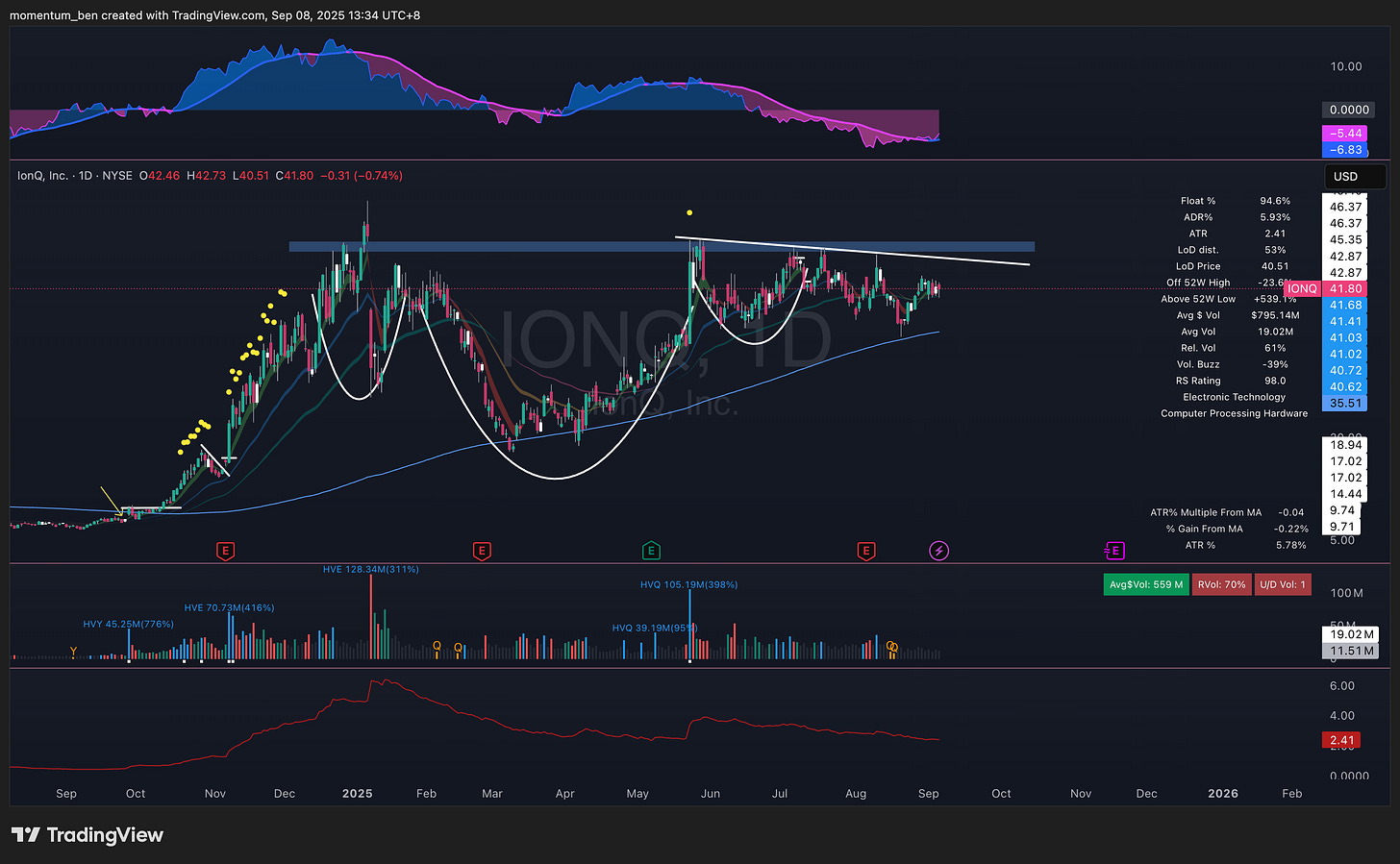Viewport: 1400px width, 864px height.
Task: Click the 18.94 price scale label
Action: pyautogui.click(x=1345, y=445)
